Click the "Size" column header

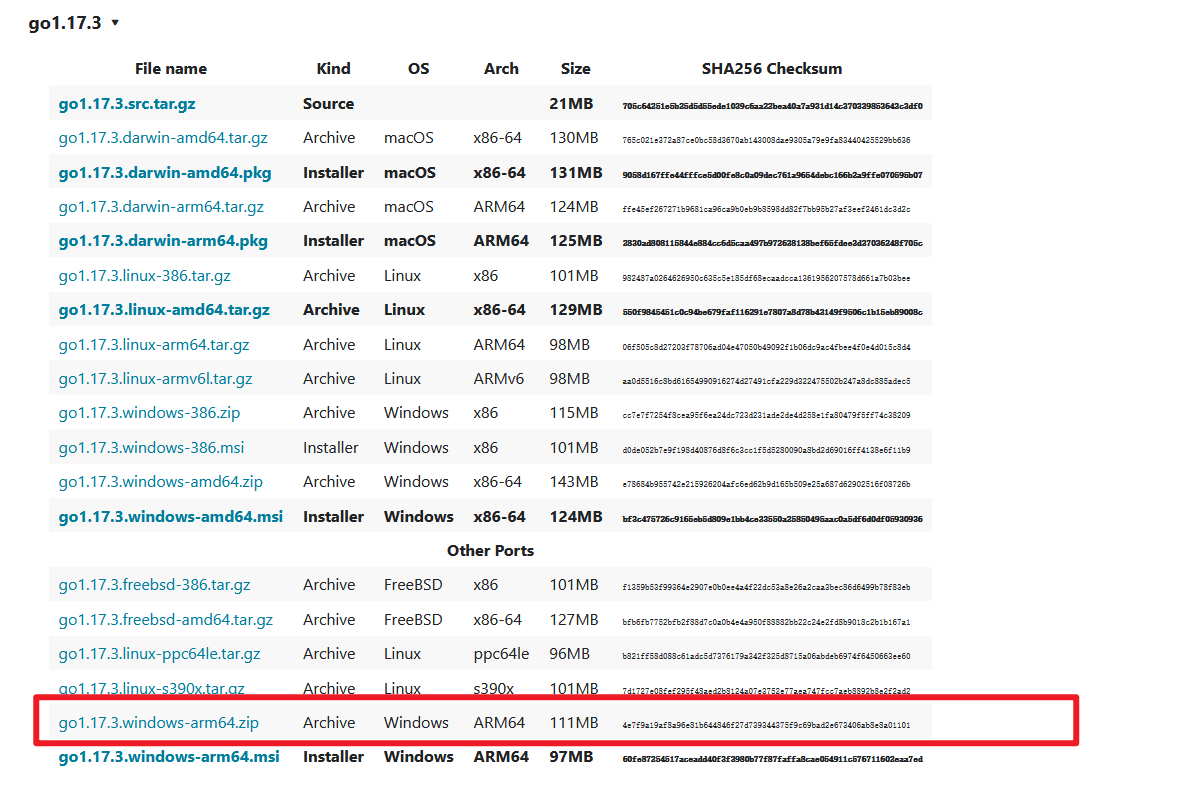tap(576, 69)
